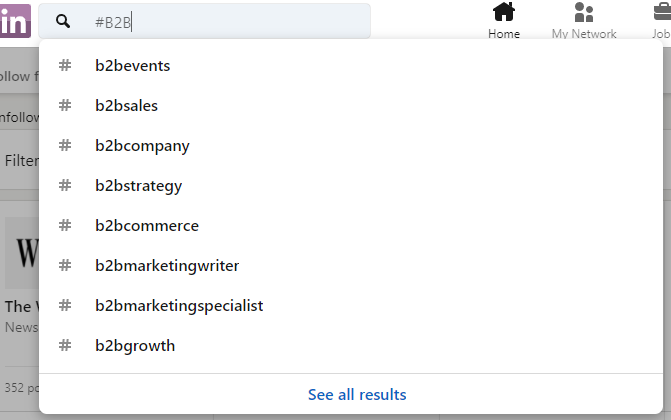Go to the Home tab label
The height and width of the screenshot is (420, 671).
point(504,34)
